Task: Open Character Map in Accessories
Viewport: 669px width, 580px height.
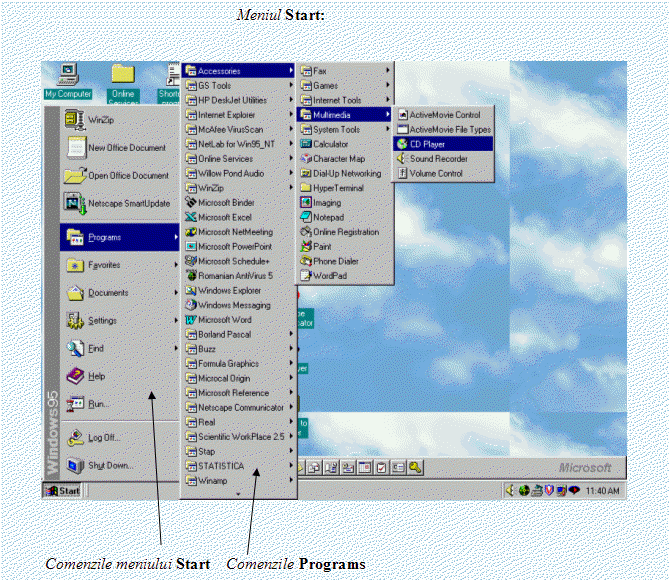Action: click(345, 159)
